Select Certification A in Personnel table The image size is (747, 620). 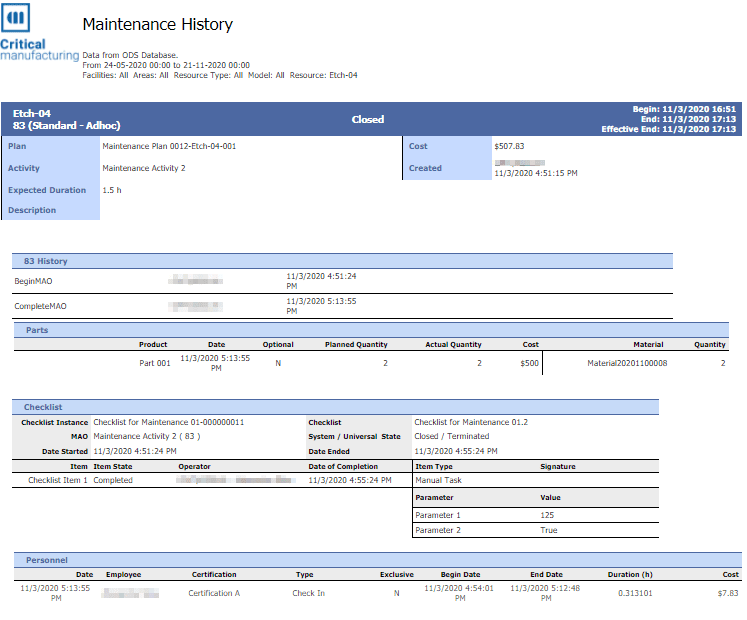[214, 593]
